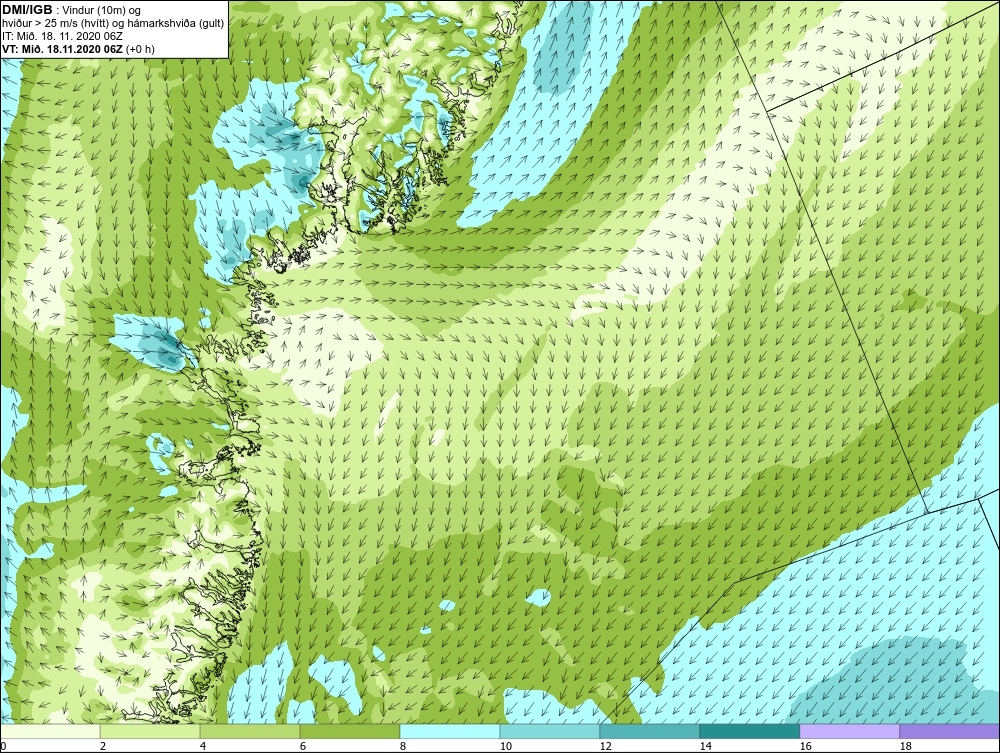The image size is (1000, 753).
Task: Click the legend scale label '2'
Action: pos(103,746)
